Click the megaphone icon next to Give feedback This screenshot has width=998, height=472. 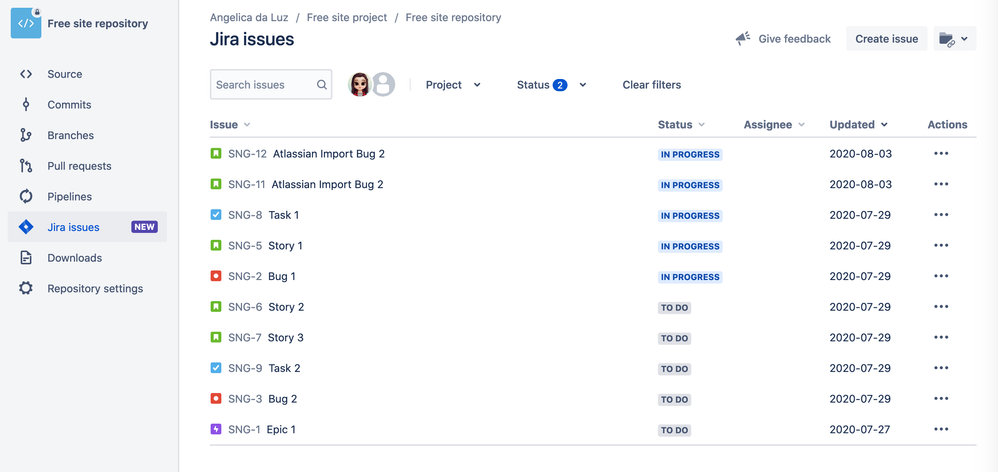point(743,39)
